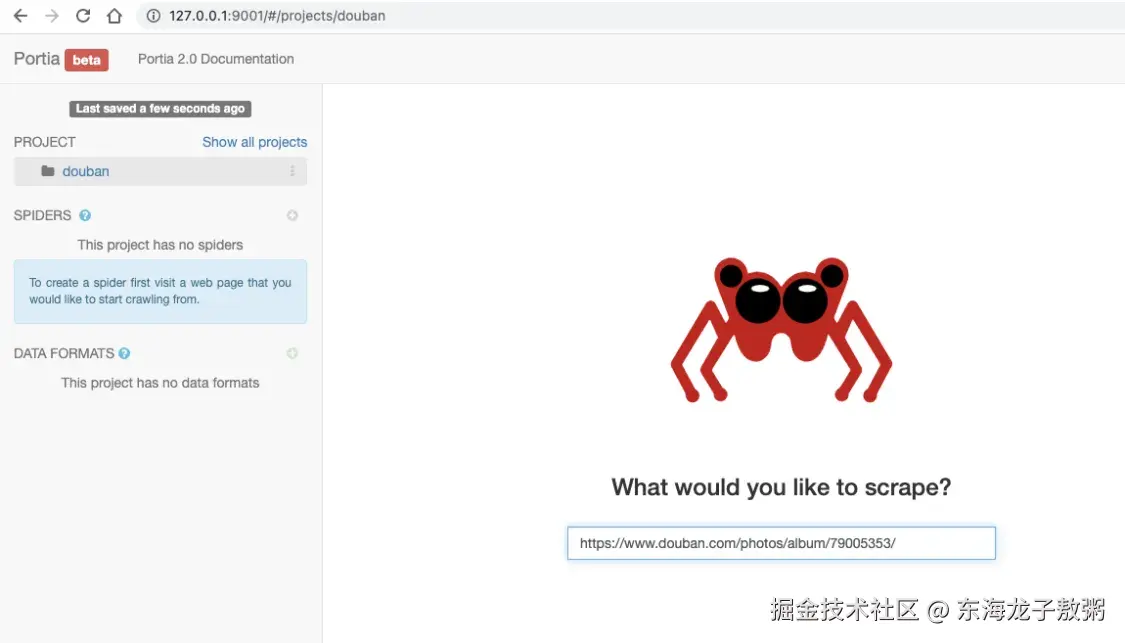
Task: Click the douban folder icon
Action: click(48, 171)
